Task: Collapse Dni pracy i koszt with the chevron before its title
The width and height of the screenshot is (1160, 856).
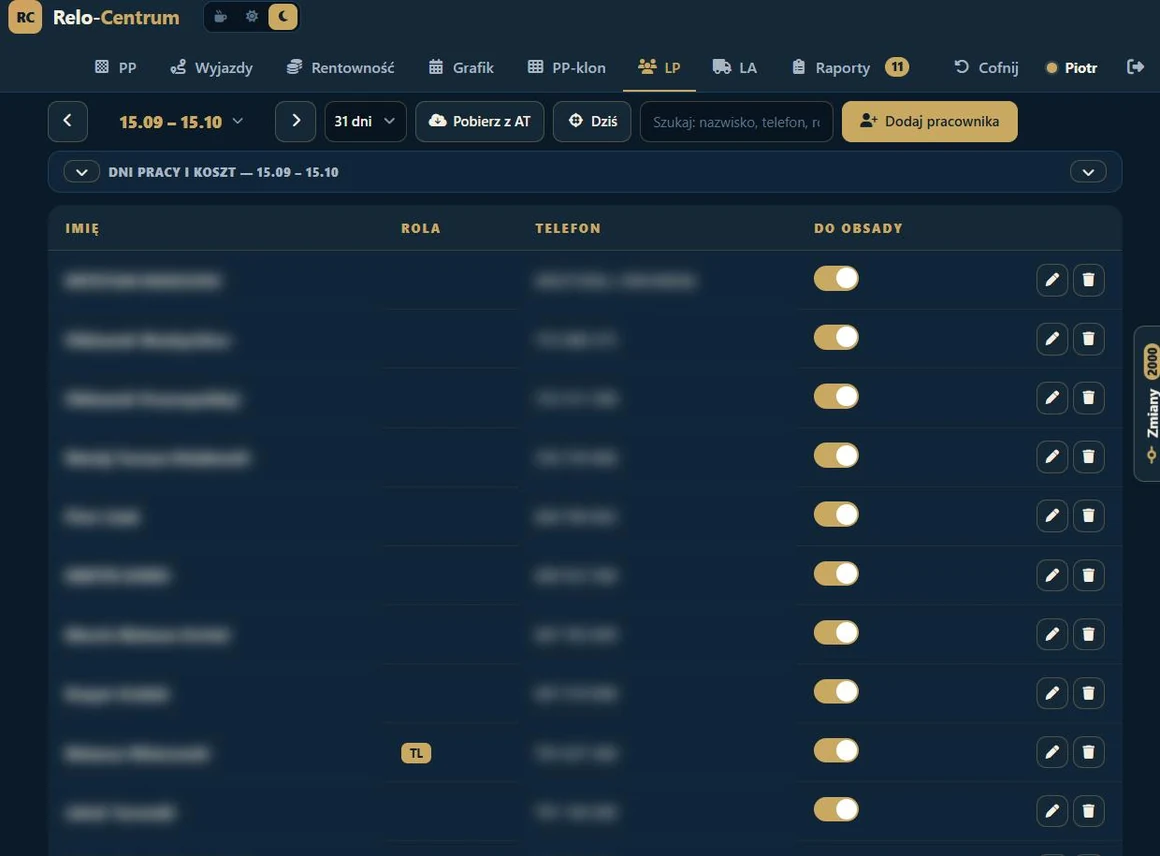Action: (x=81, y=172)
